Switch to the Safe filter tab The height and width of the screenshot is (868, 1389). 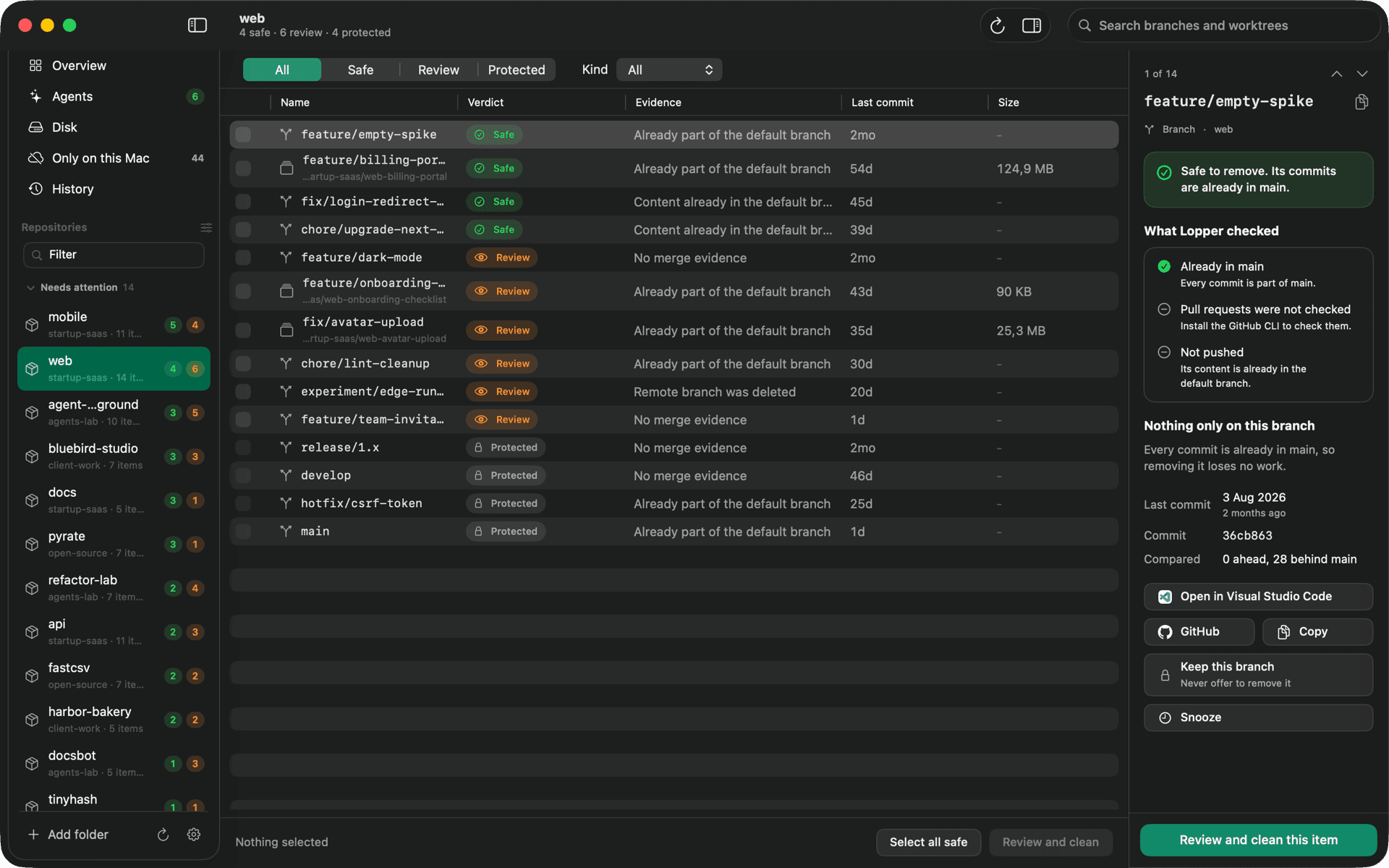[x=360, y=70]
